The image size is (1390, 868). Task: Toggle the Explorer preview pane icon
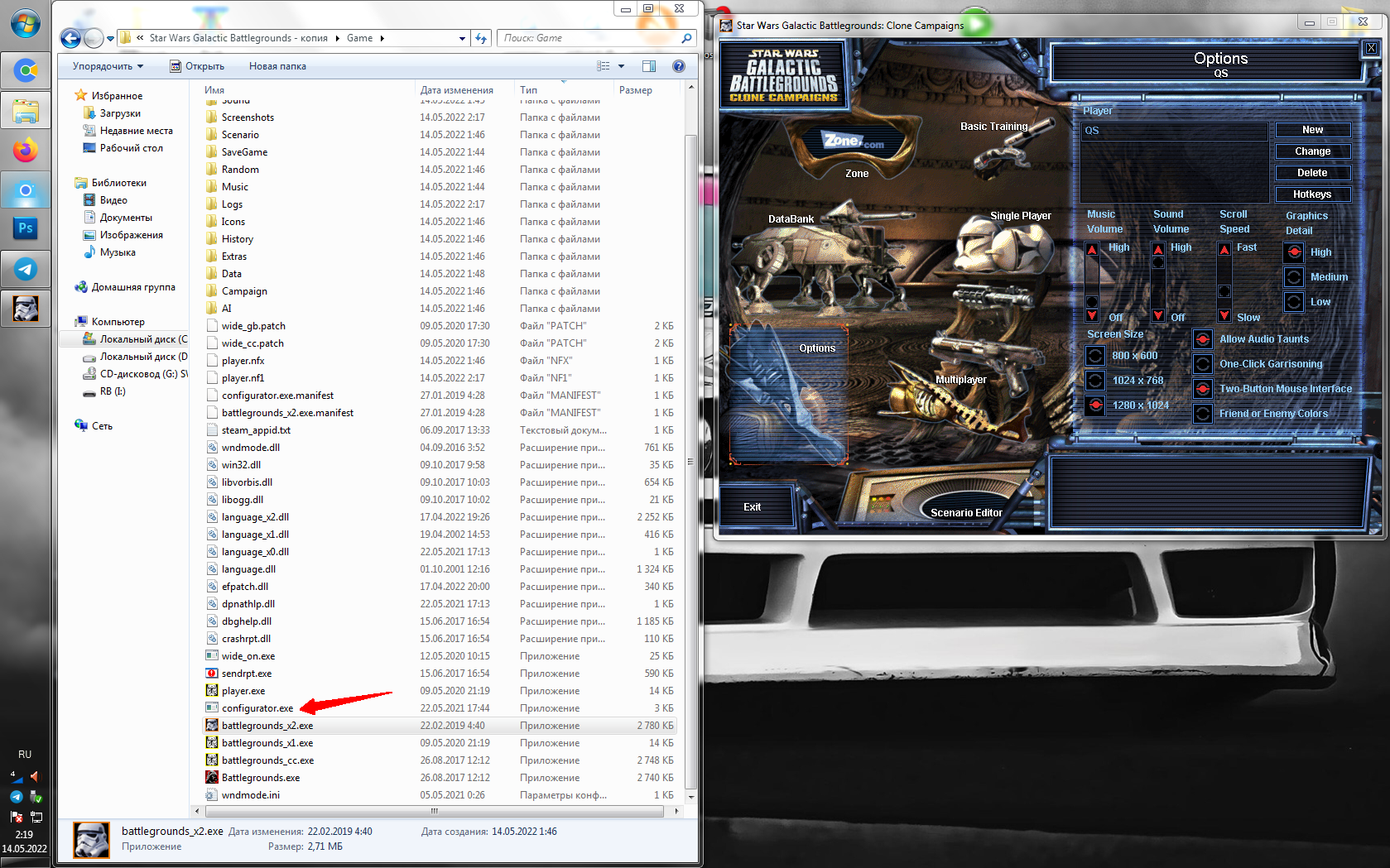coord(649,66)
